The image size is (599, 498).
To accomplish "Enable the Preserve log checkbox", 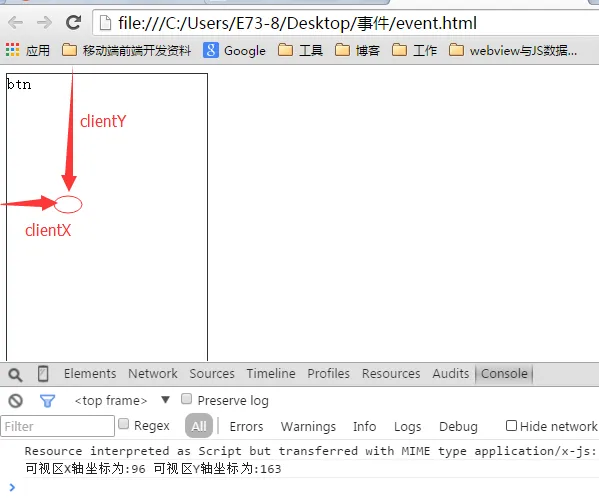I will [186, 399].
